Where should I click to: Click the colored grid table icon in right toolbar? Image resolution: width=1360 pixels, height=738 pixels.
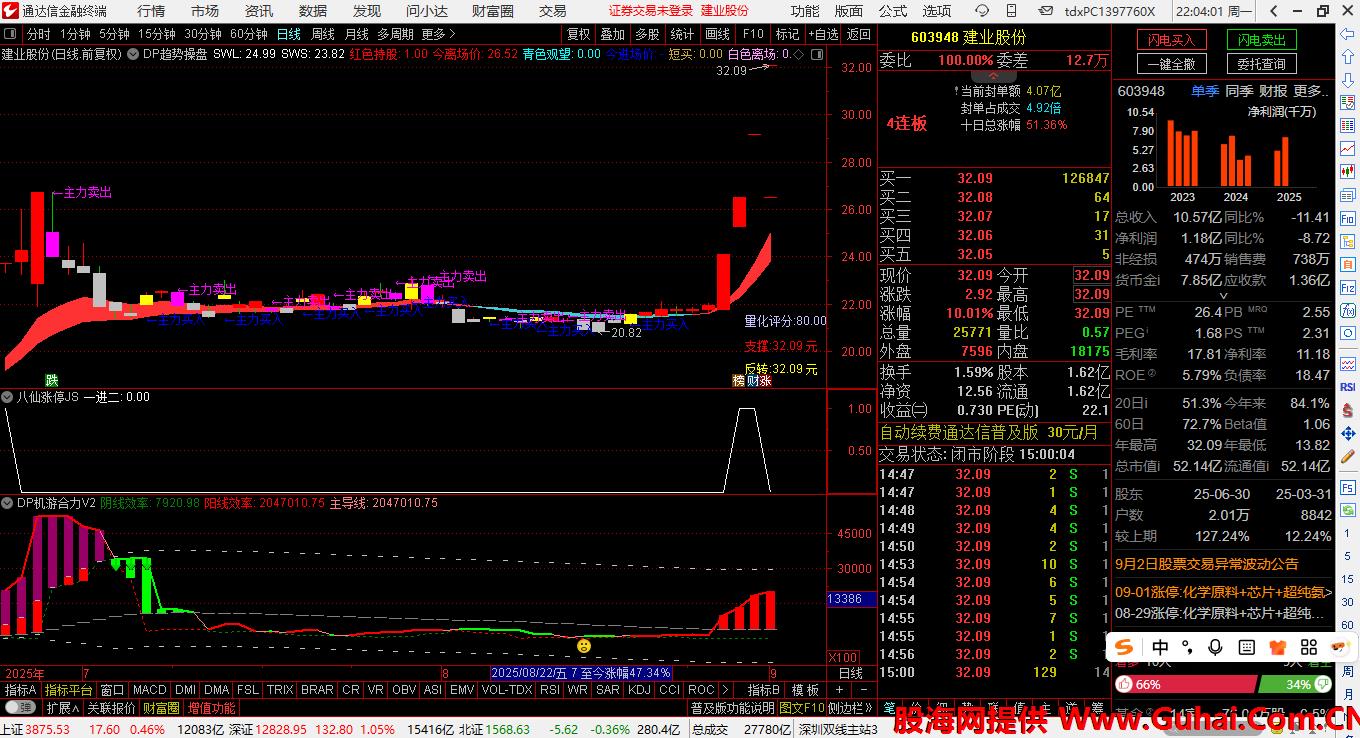1347,126
